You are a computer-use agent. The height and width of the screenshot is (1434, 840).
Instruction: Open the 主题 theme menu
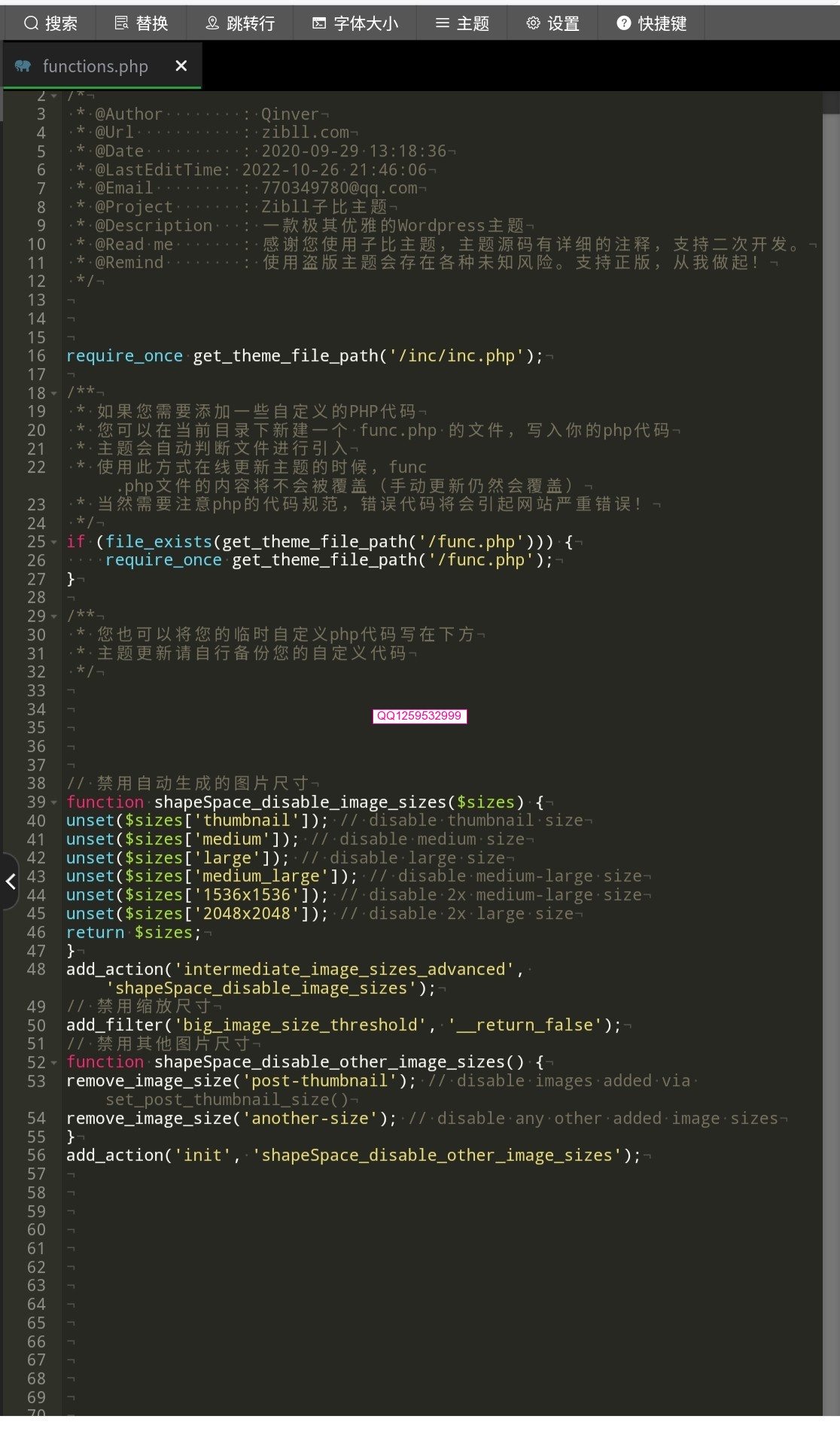tap(462, 23)
